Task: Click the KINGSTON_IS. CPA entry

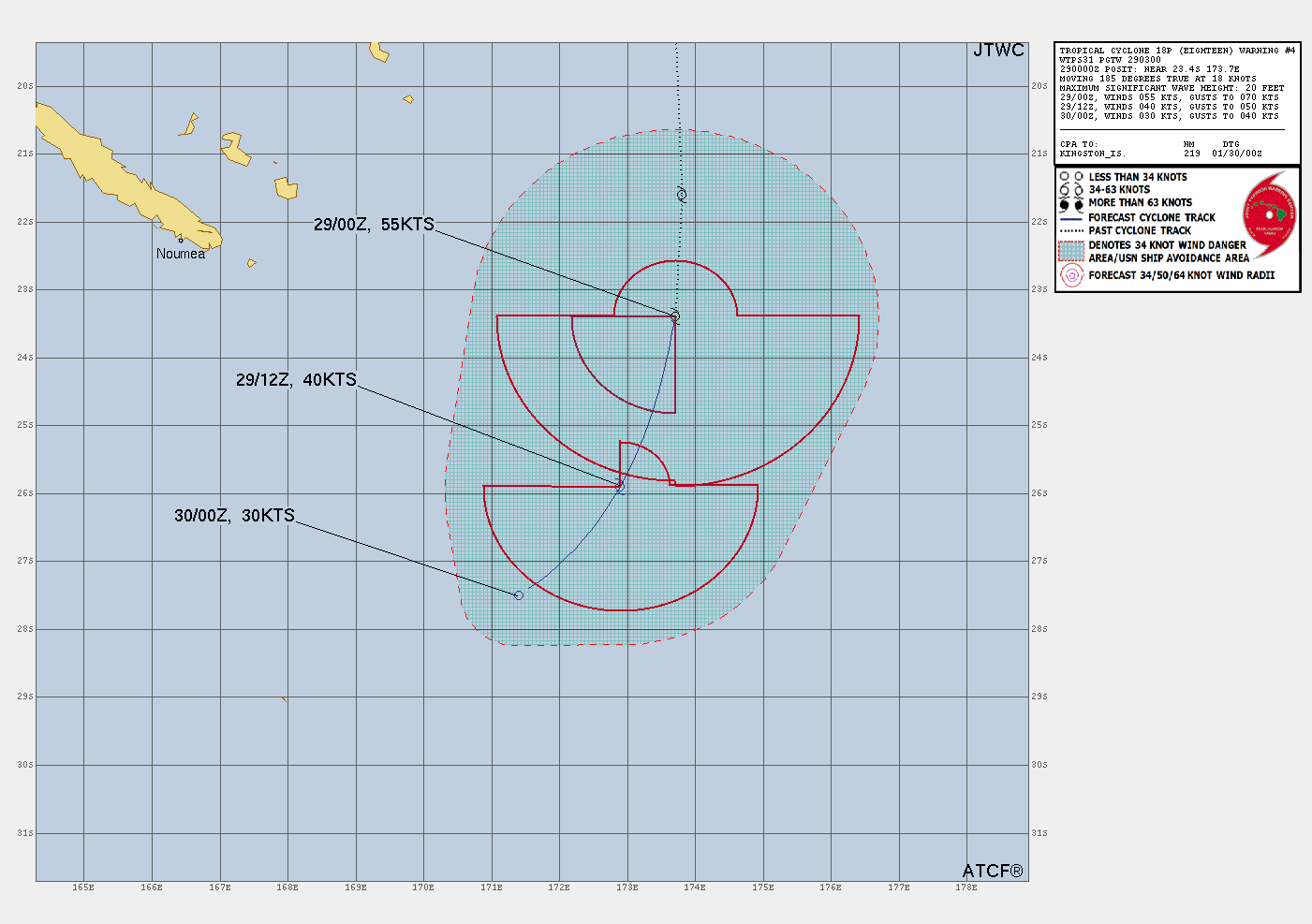Action: click(x=1093, y=154)
